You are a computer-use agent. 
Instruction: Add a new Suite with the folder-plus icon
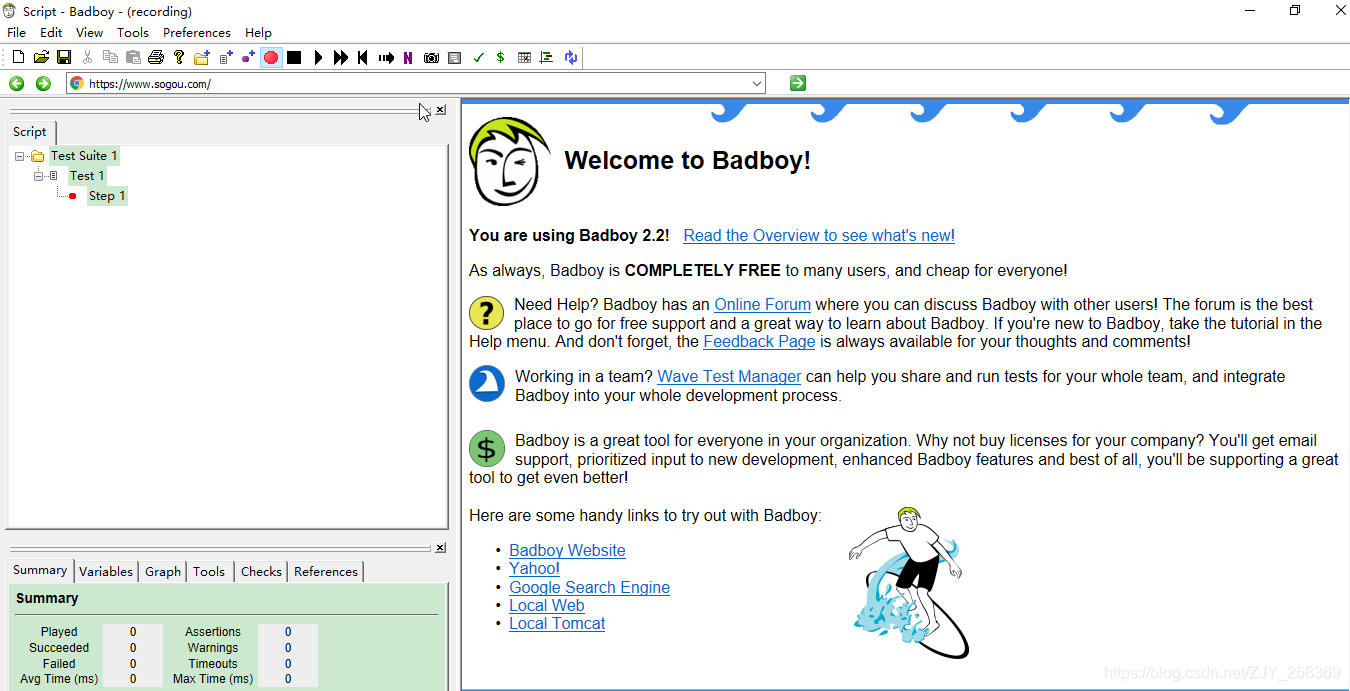click(x=202, y=57)
